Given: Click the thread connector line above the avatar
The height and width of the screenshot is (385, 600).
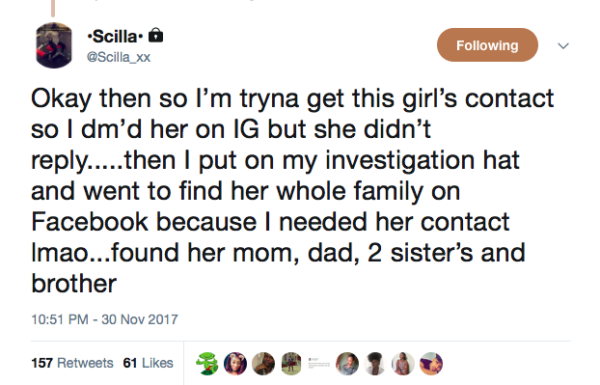Looking at the screenshot, I should coord(53,8).
